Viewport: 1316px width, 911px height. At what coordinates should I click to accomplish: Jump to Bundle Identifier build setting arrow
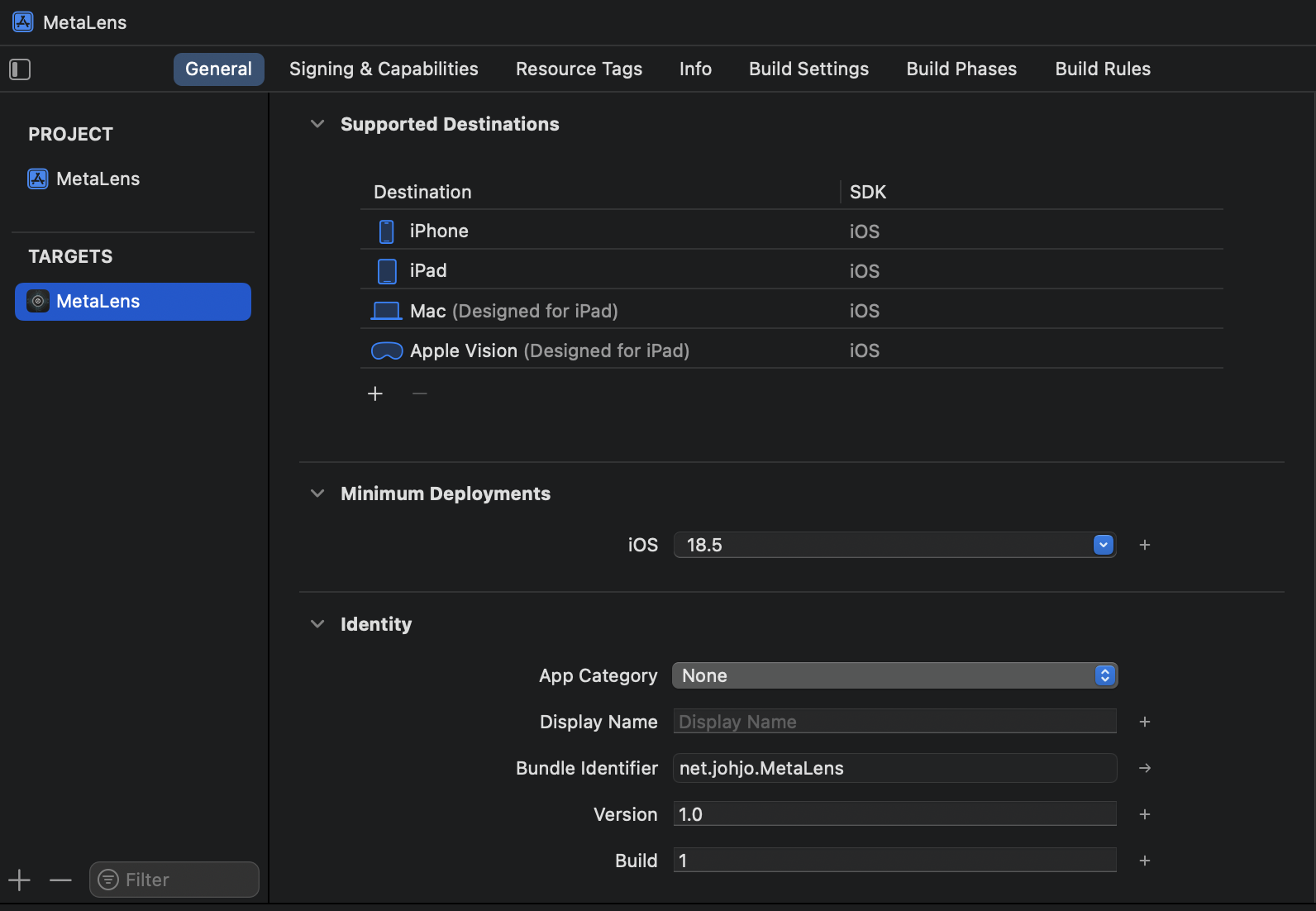tap(1145, 768)
